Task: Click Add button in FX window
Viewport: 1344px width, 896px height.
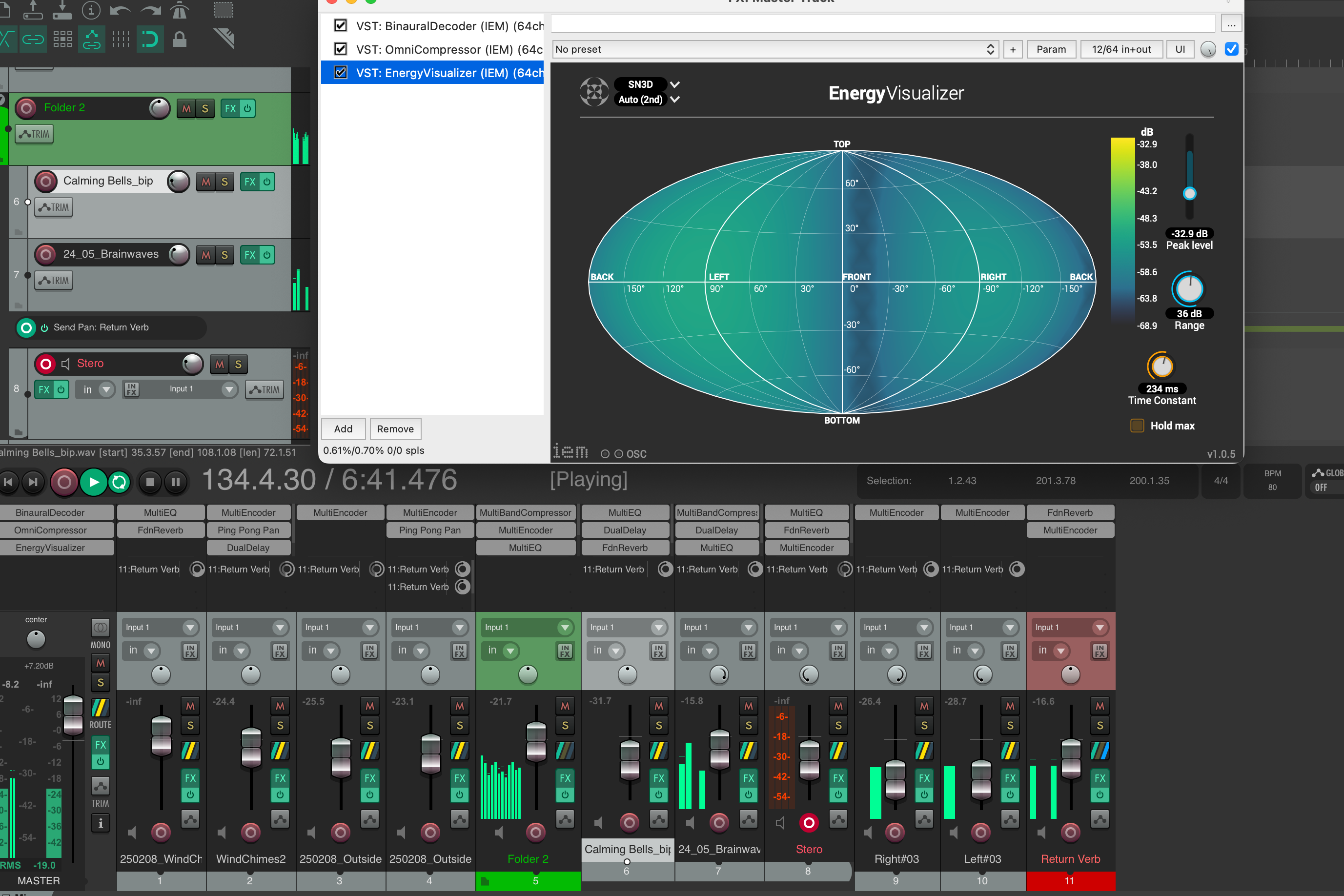Action: [344, 429]
